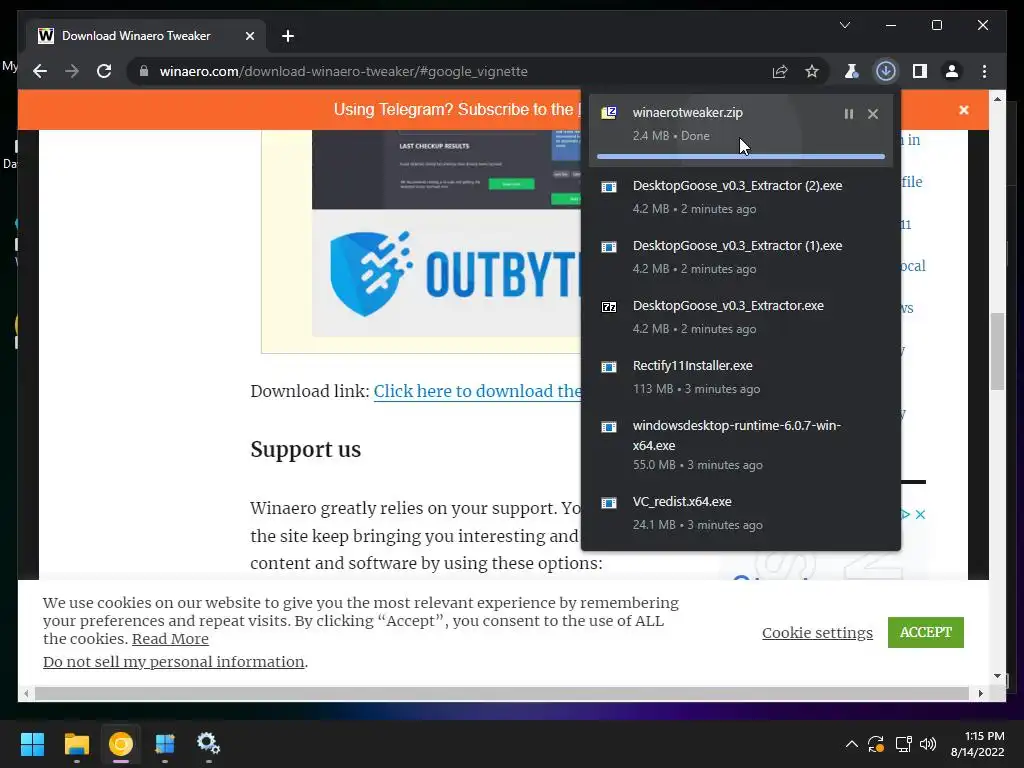Open clock and date 1:15 PM
Viewport: 1024px width, 768px height.
coord(978,744)
